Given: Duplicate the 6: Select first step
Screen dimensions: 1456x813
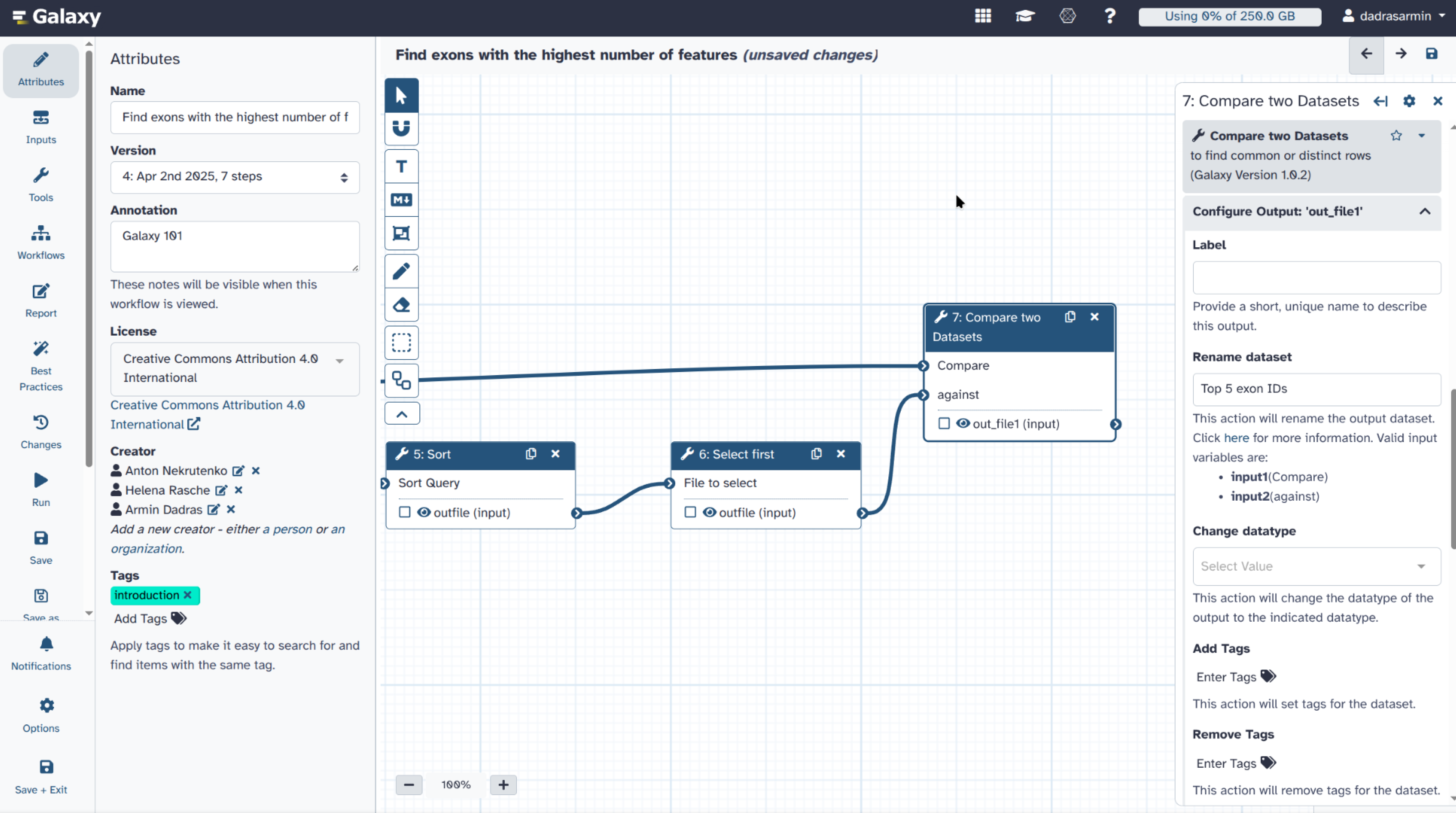Looking at the screenshot, I should tap(816, 454).
